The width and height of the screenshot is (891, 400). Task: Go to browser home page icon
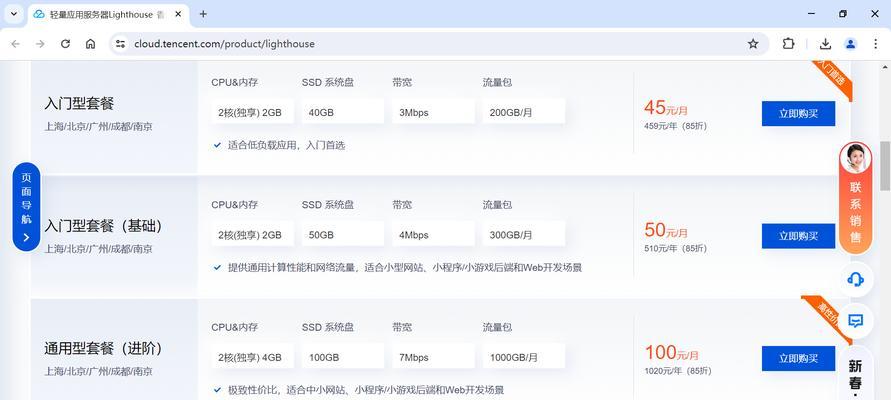tap(90, 44)
